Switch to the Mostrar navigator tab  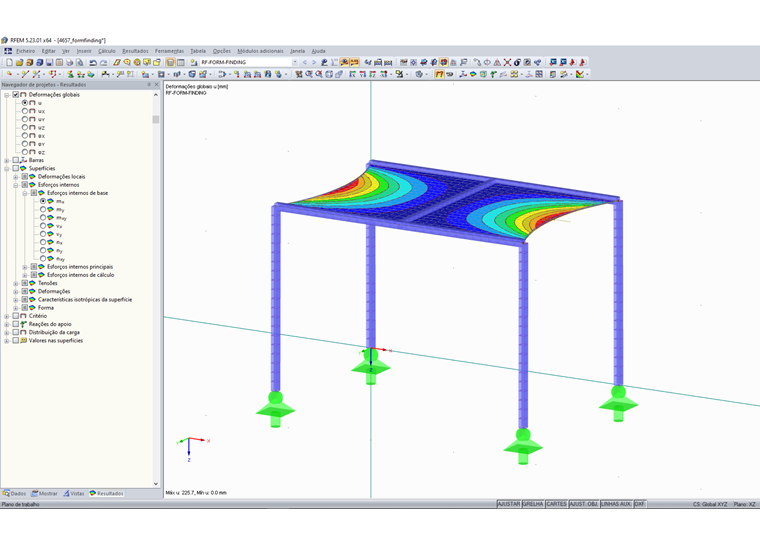point(44,493)
